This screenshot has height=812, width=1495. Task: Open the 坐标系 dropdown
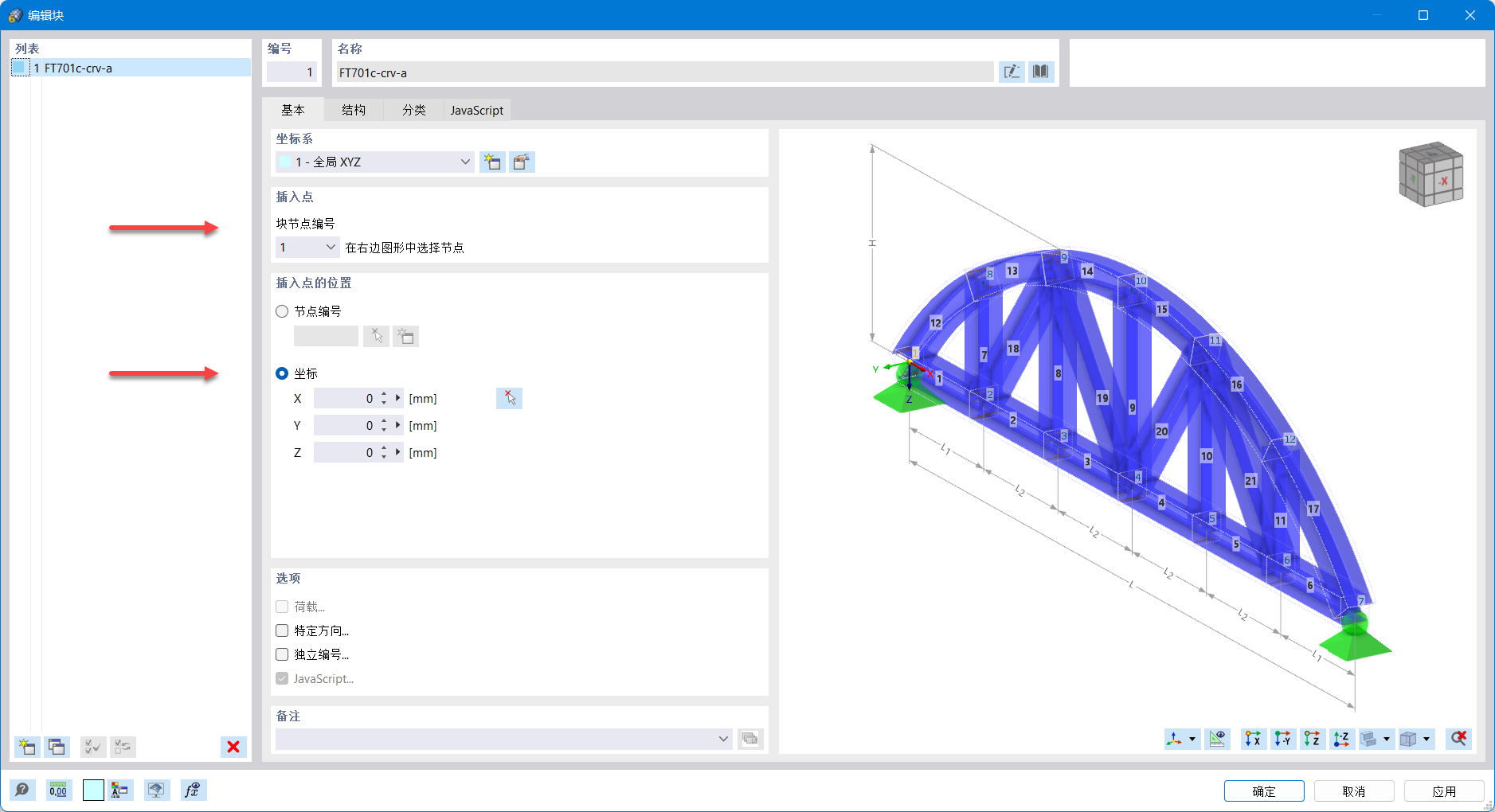click(375, 162)
